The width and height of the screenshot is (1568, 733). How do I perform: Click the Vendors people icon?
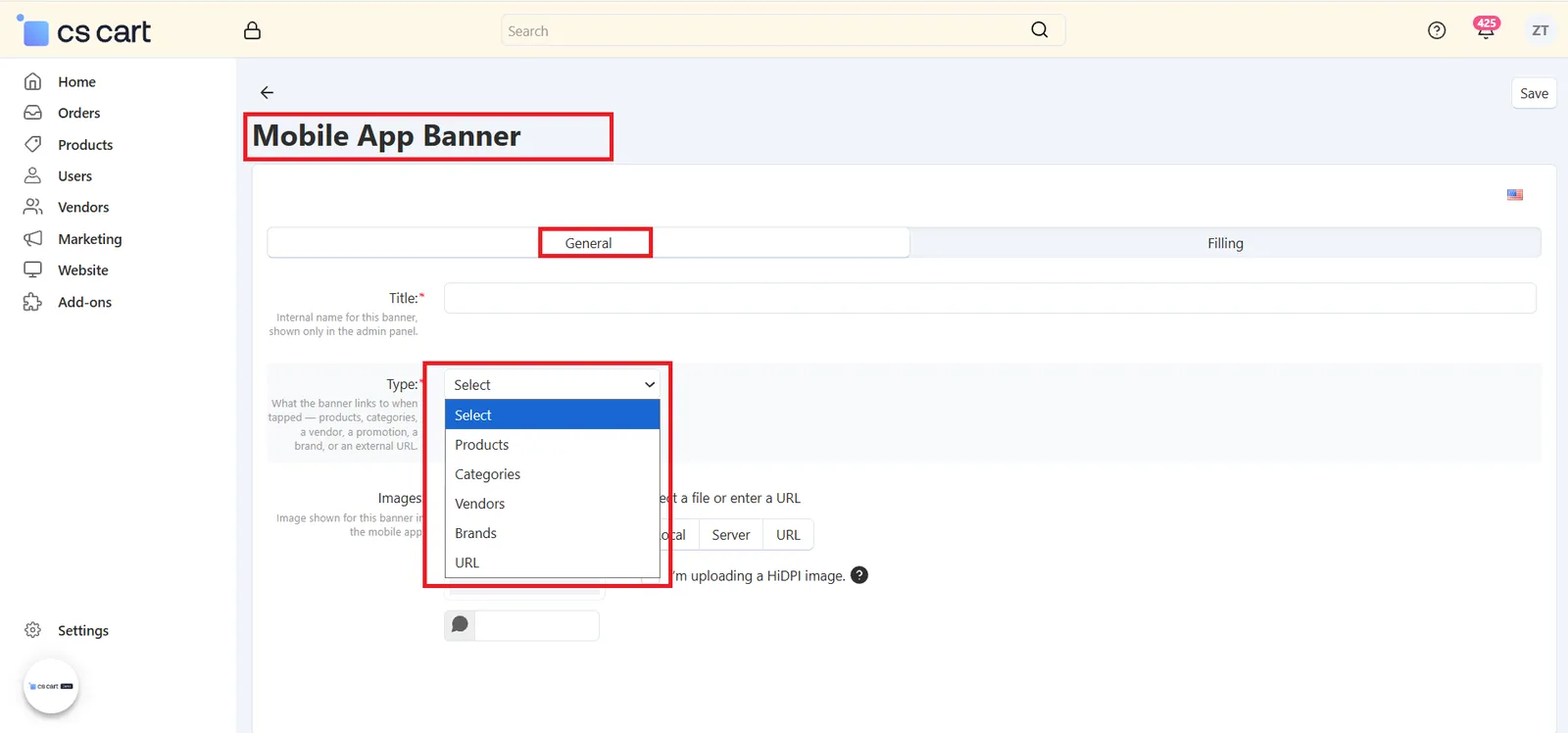pos(32,207)
